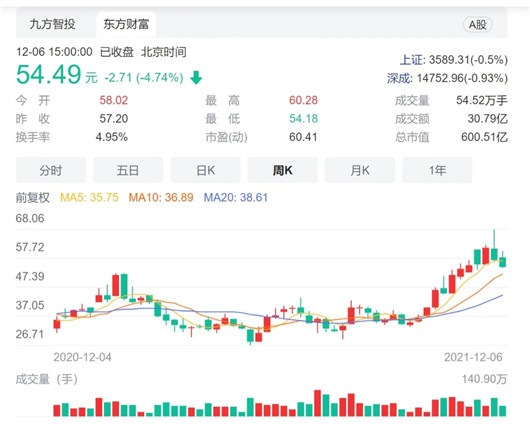
Task: Click the 已收盘 market status text
Action: click(x=117, y=52)
